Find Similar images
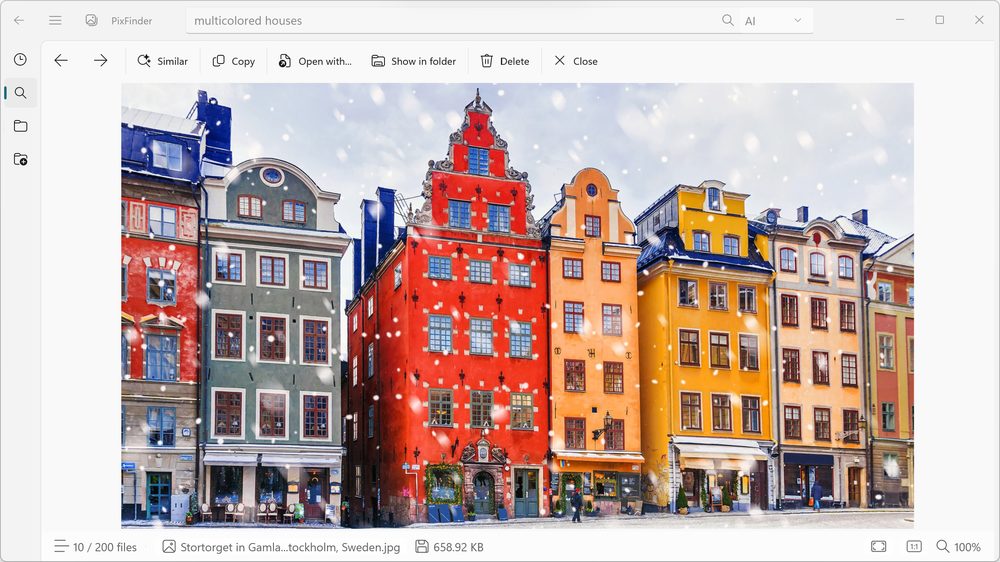Viewport: 1000px width, 562px height. (x=163, y=61)
